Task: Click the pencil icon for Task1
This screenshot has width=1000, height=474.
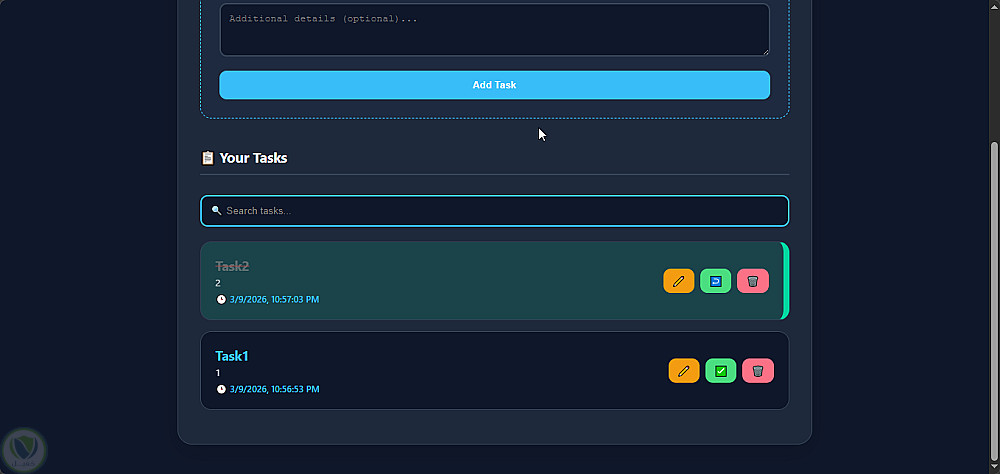Action: click(x=684, y=371)
